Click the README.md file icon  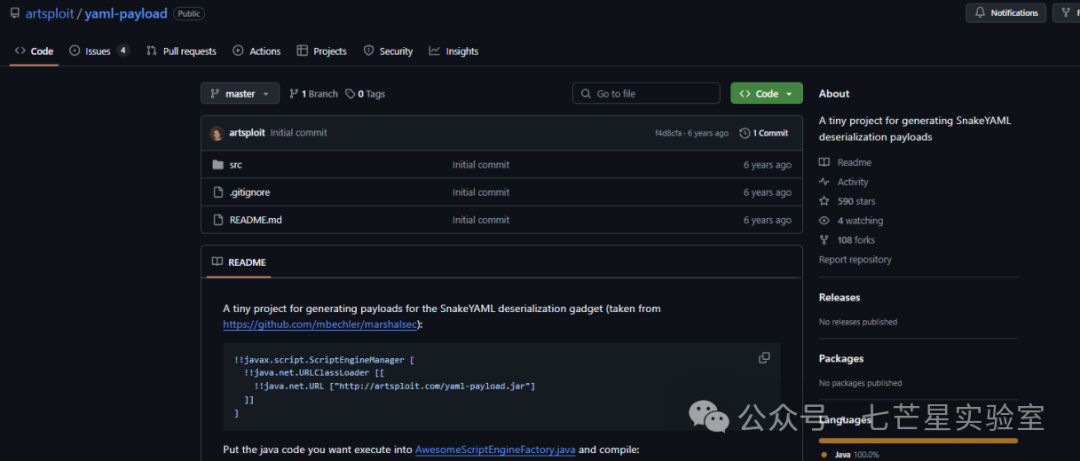click(218, 220)
